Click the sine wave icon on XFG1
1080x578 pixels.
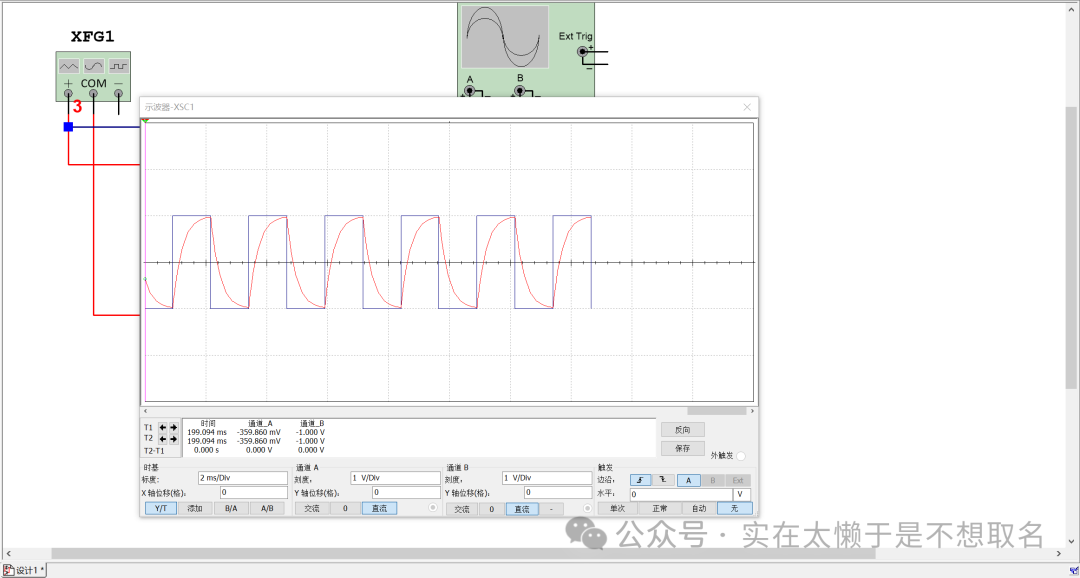93,66
